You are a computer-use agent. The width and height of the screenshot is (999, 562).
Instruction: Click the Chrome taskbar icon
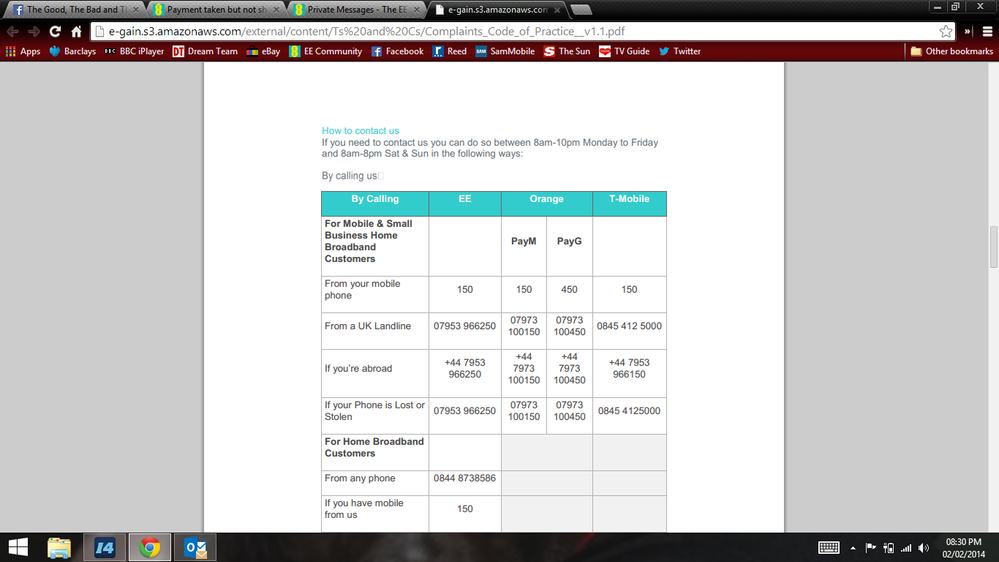click(x=150, y=547)
